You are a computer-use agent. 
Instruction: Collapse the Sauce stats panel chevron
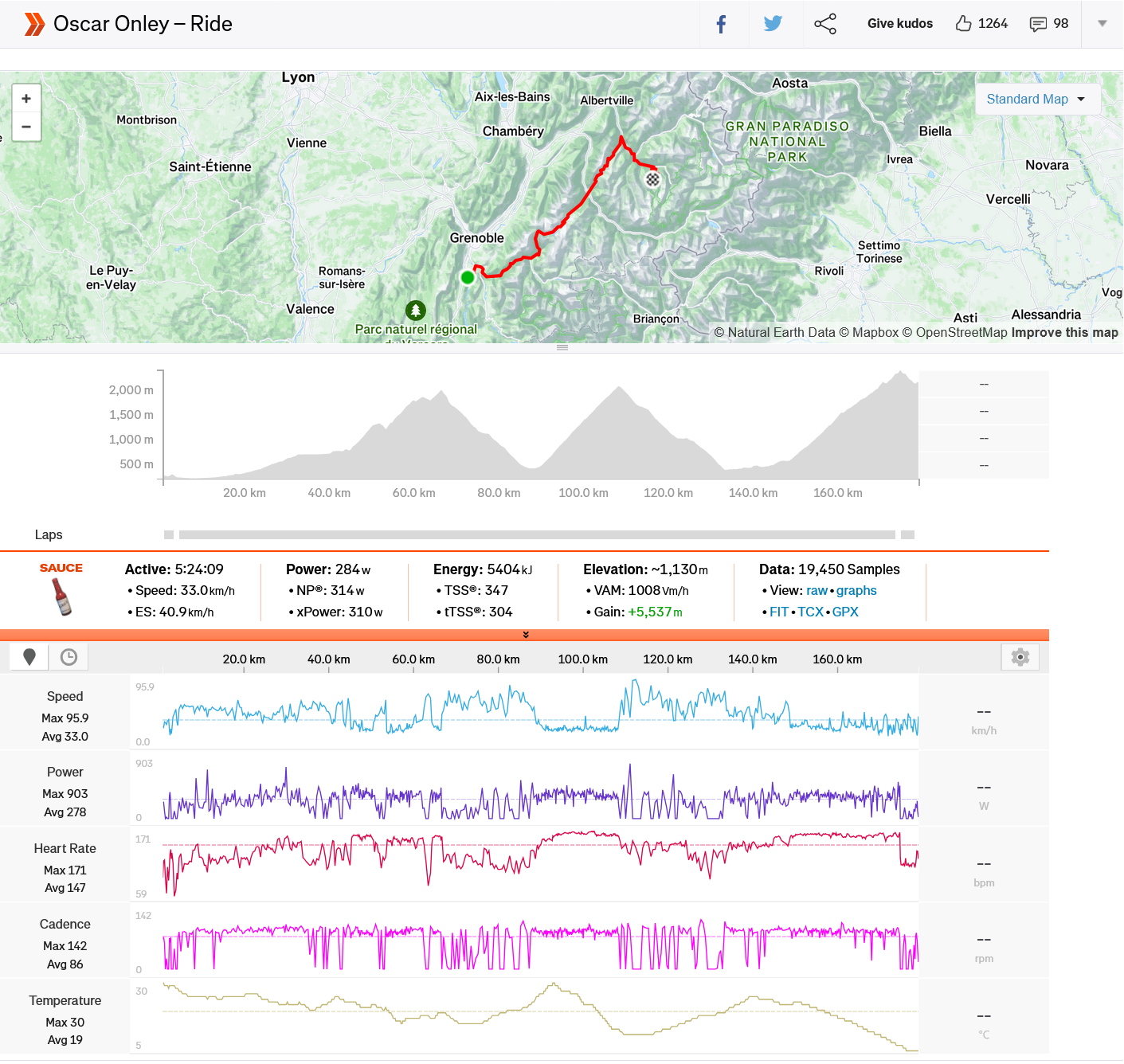[x=525, y=635]
